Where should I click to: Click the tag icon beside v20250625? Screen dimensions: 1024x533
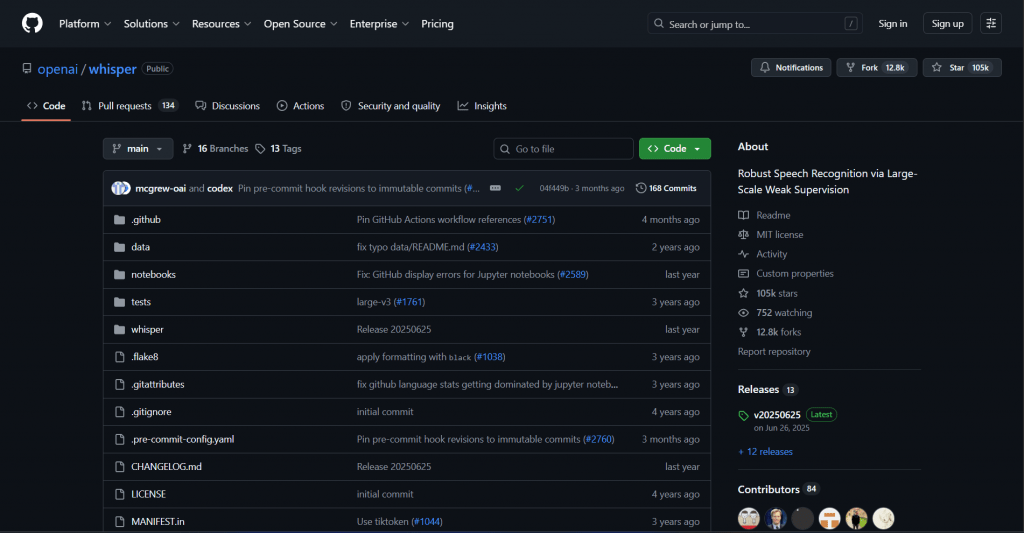(x=743, y=415)
